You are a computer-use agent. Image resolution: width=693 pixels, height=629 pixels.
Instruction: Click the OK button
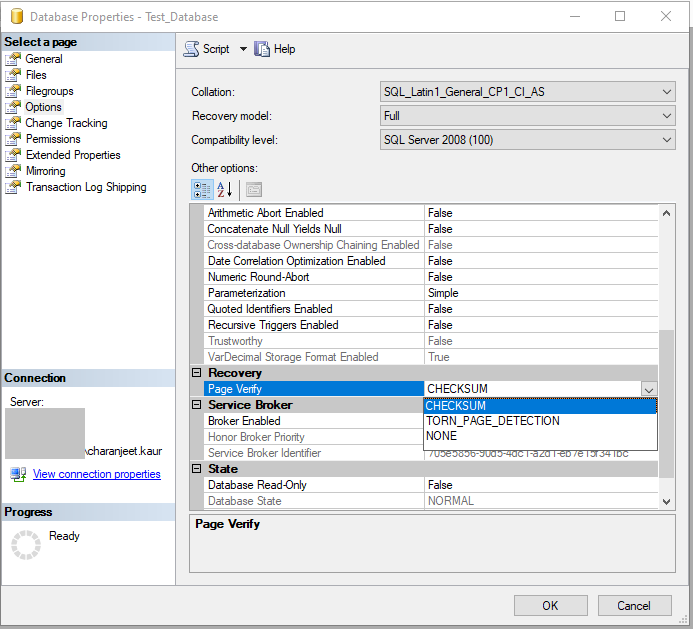(550, 606)
